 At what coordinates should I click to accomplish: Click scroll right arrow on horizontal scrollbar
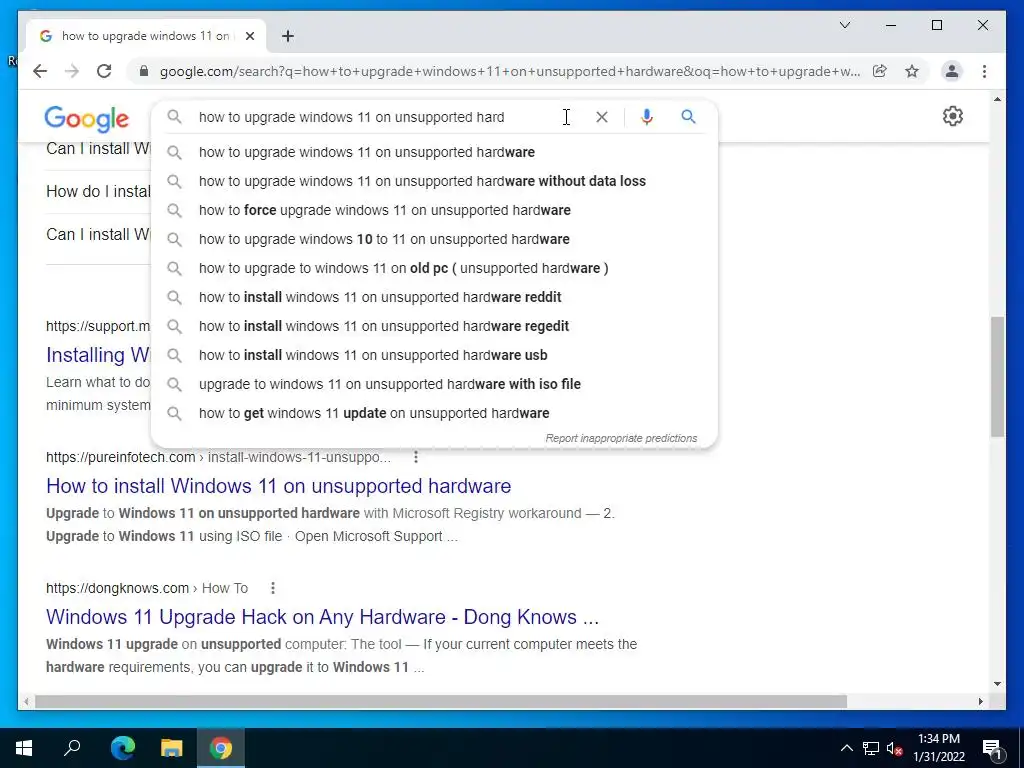[x=981, y=701]
